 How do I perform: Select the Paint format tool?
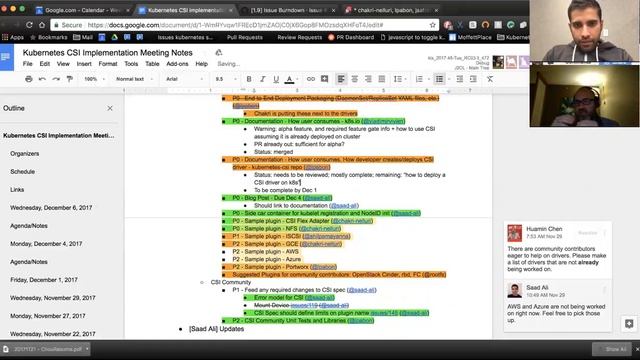coord(70,79)
